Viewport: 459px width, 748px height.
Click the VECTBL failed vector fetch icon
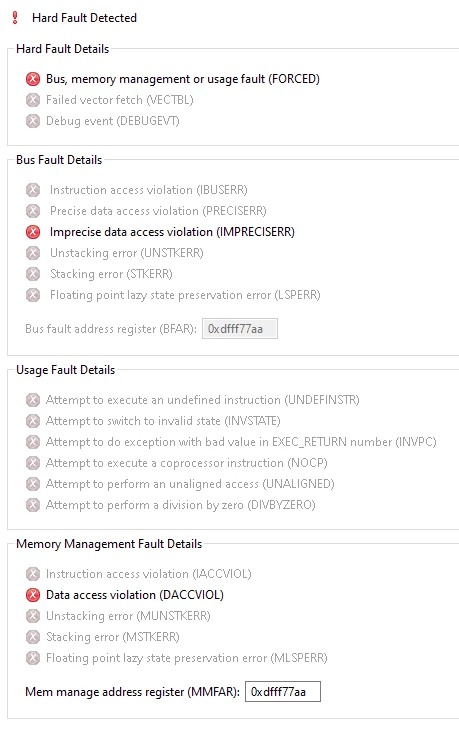[x=33, y=100]
